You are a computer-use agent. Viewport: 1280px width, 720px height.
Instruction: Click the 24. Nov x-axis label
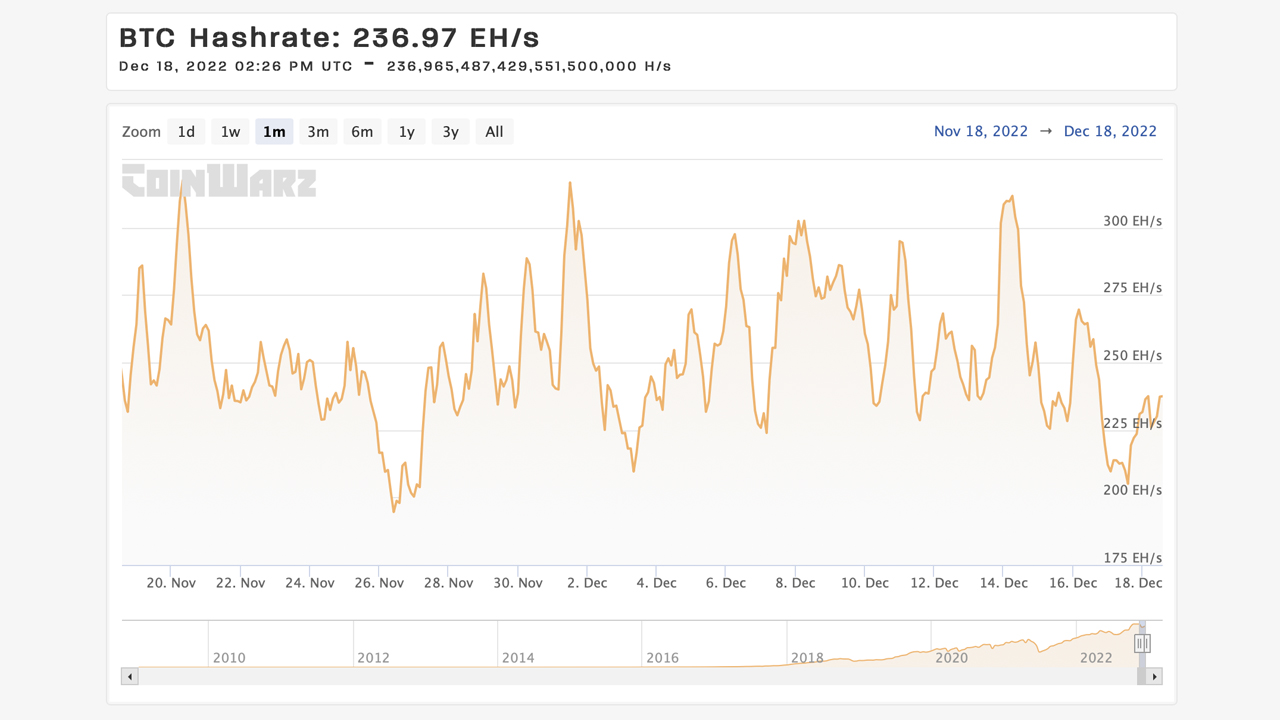tap(310, 583)
